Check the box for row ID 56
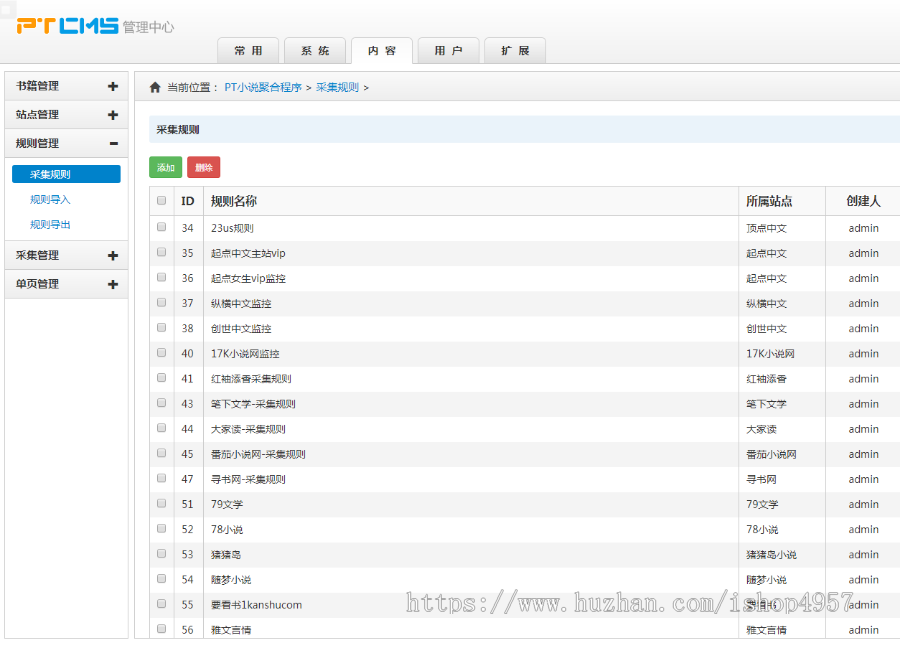 tap(161, 629)
